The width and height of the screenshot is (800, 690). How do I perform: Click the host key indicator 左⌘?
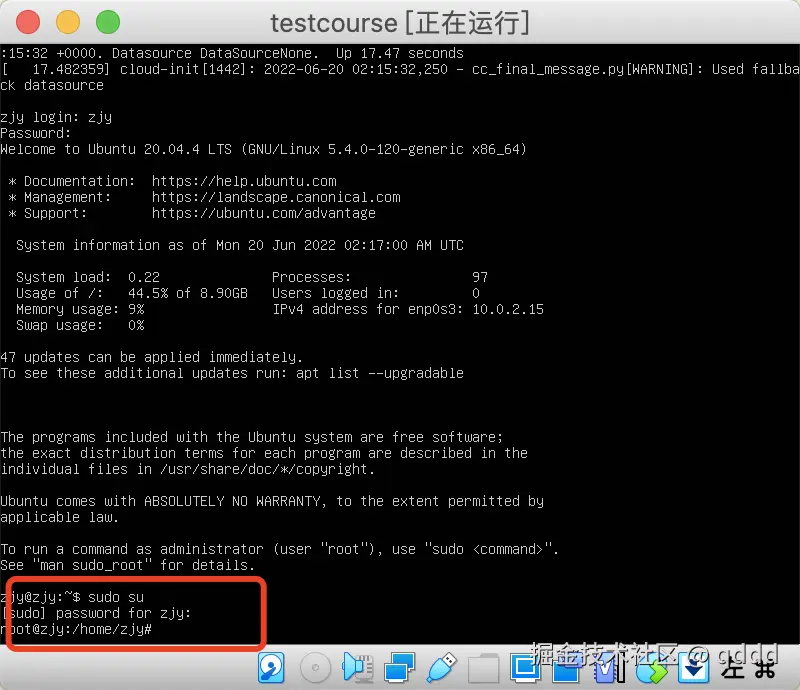(748, 669)
